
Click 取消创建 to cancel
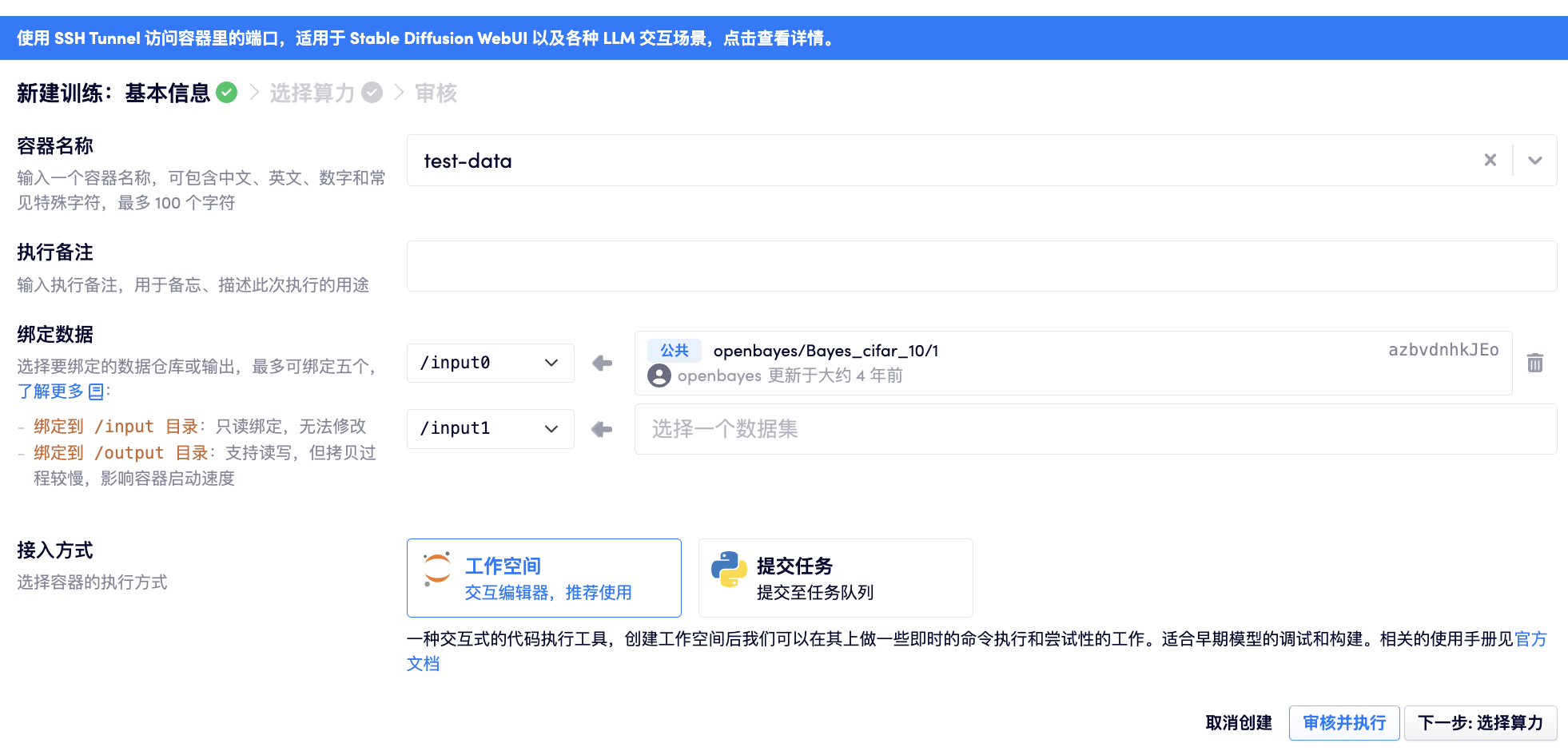click(x=1238, y=723)
